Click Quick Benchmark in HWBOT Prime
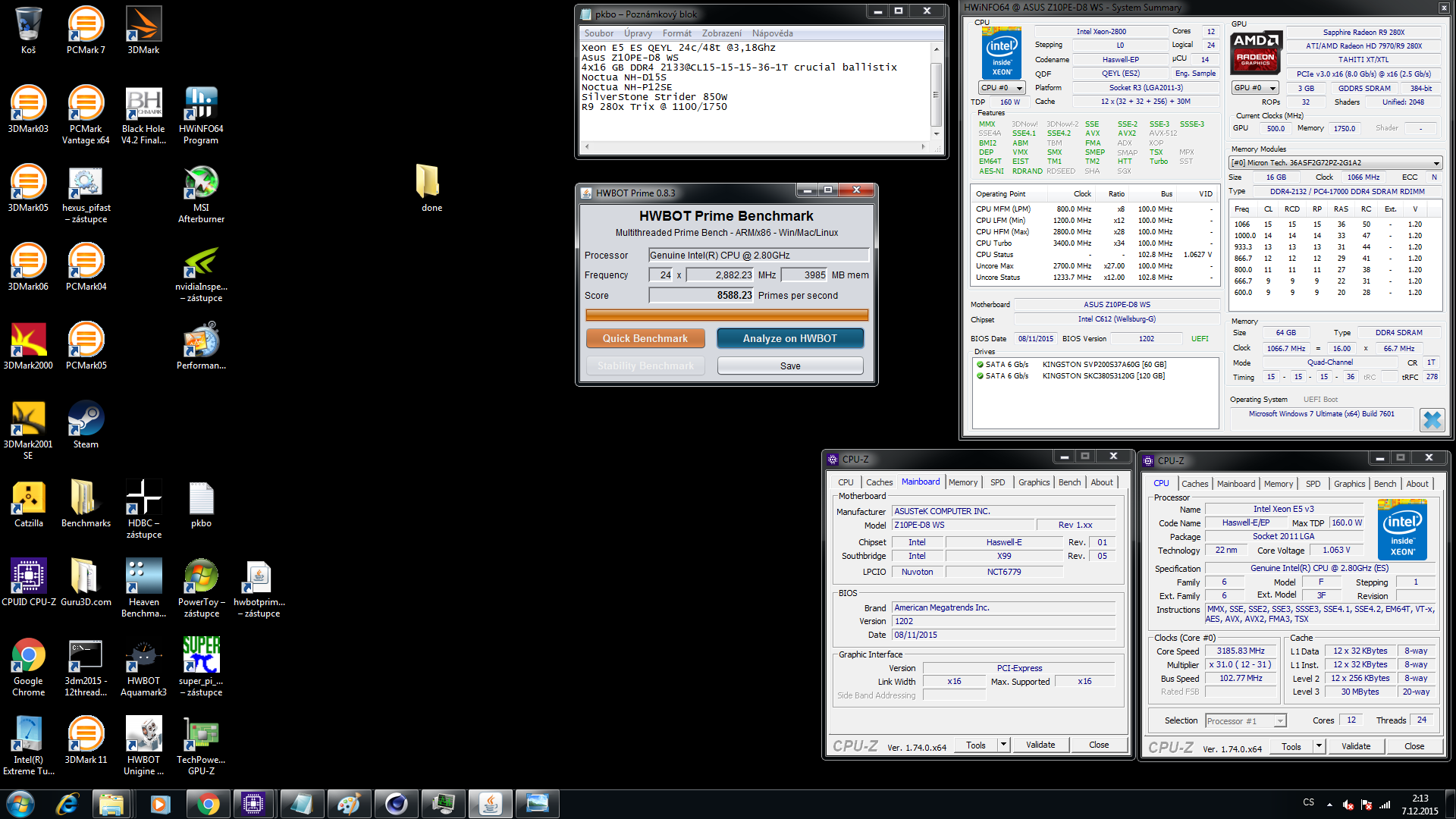This screenshot has height=819, width=1456. pyautogui.click(x=645, y=338)
